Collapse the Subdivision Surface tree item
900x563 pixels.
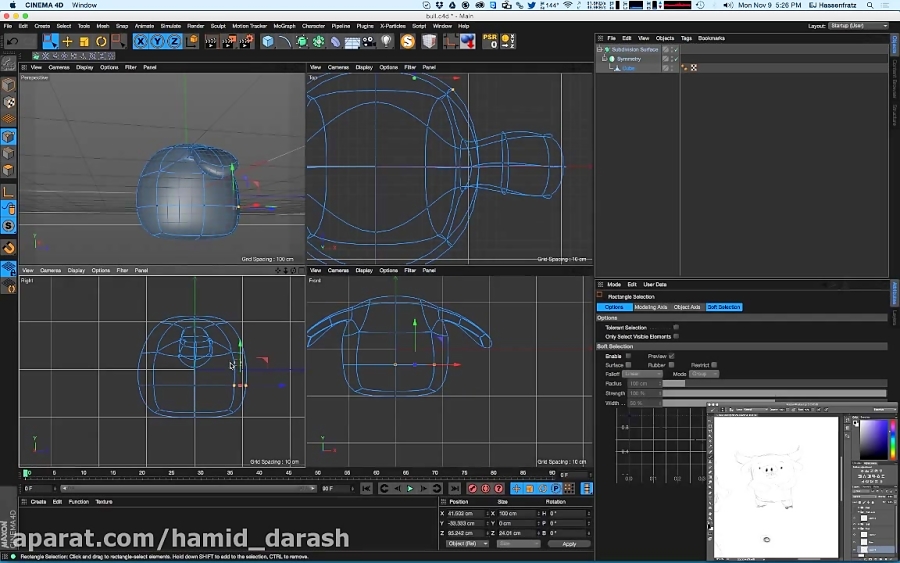pos(599,49)
